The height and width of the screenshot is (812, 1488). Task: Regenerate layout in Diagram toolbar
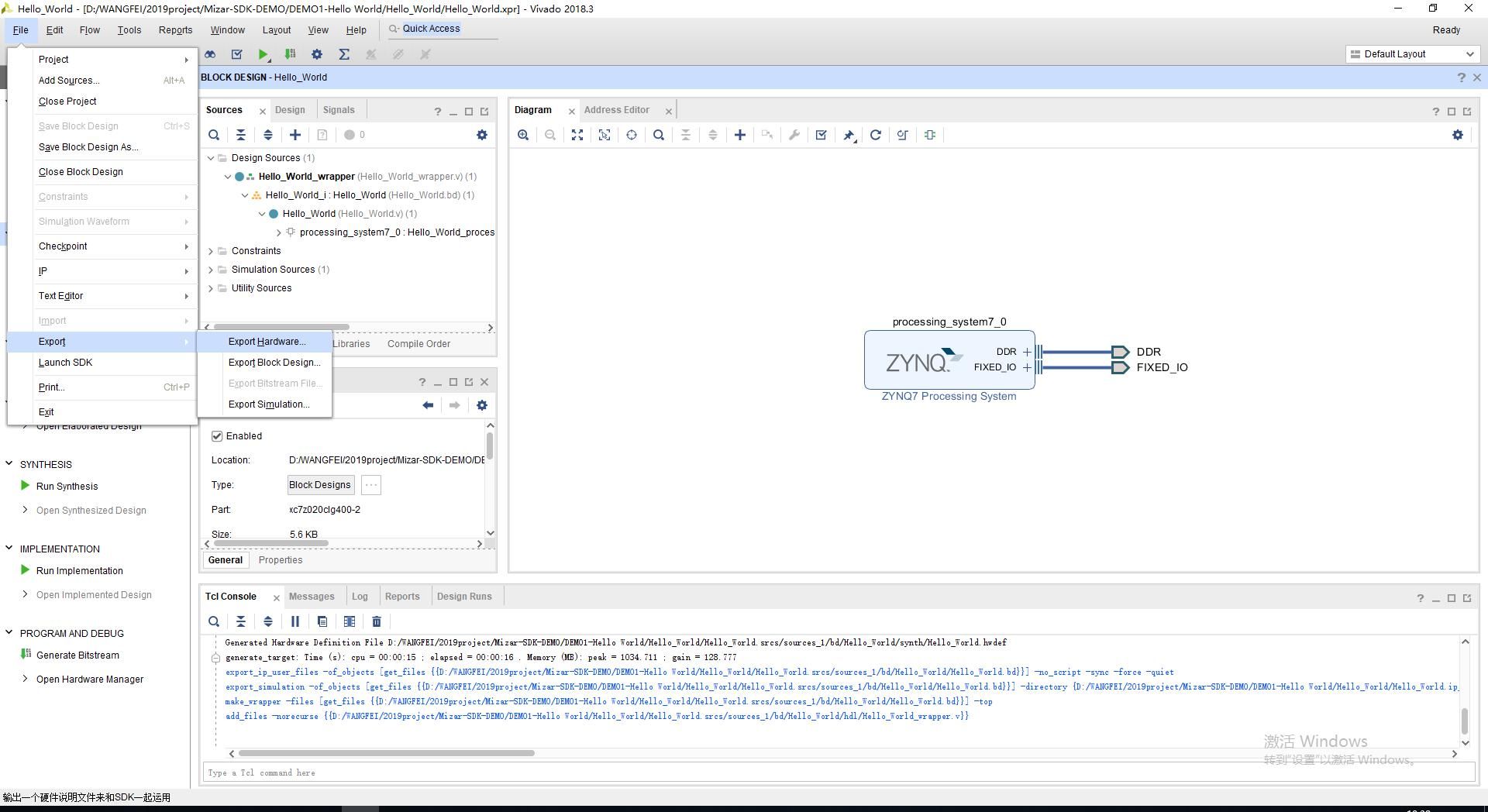click(x=876, y=135)
